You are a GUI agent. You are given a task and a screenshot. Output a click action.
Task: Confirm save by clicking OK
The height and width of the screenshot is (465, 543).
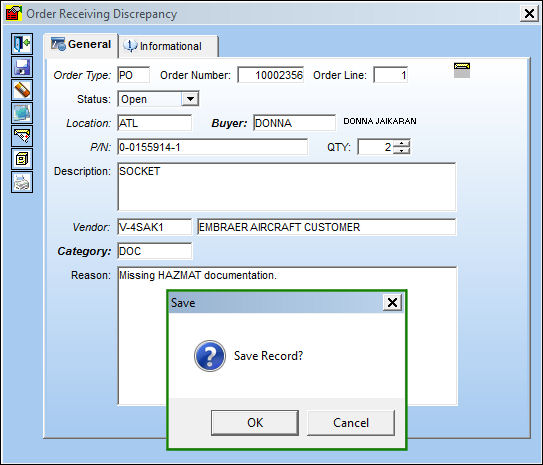coord(255,422)
